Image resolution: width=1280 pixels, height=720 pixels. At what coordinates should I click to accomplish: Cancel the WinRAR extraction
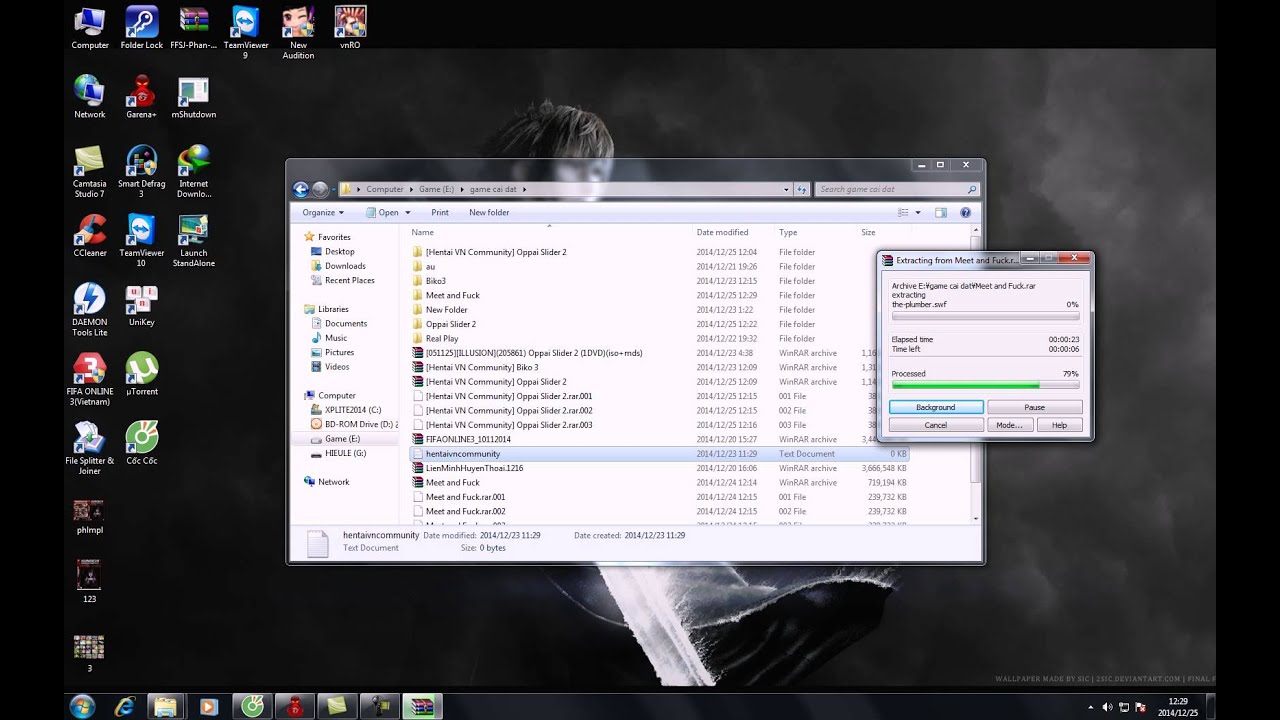tap(936, 425)
